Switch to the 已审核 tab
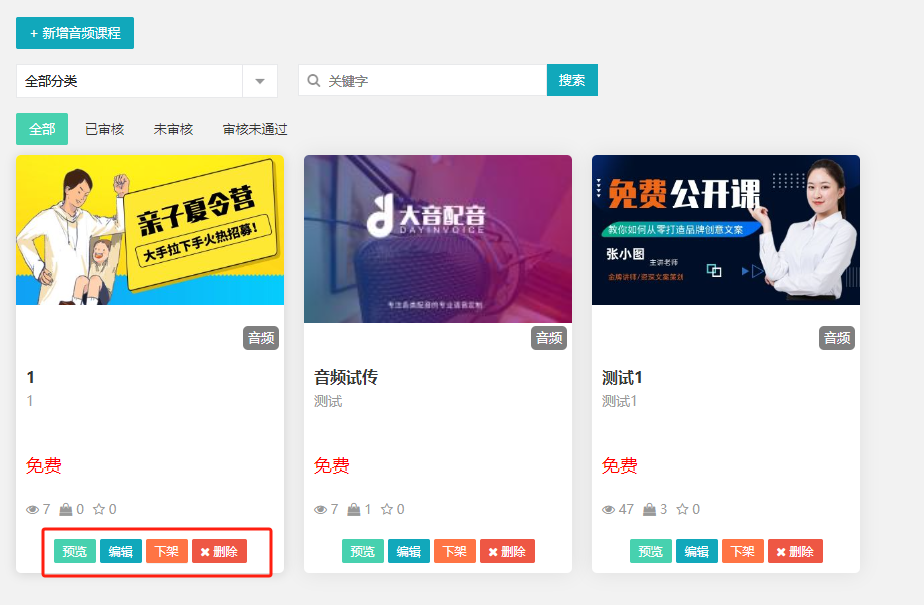 pos(105,129)
